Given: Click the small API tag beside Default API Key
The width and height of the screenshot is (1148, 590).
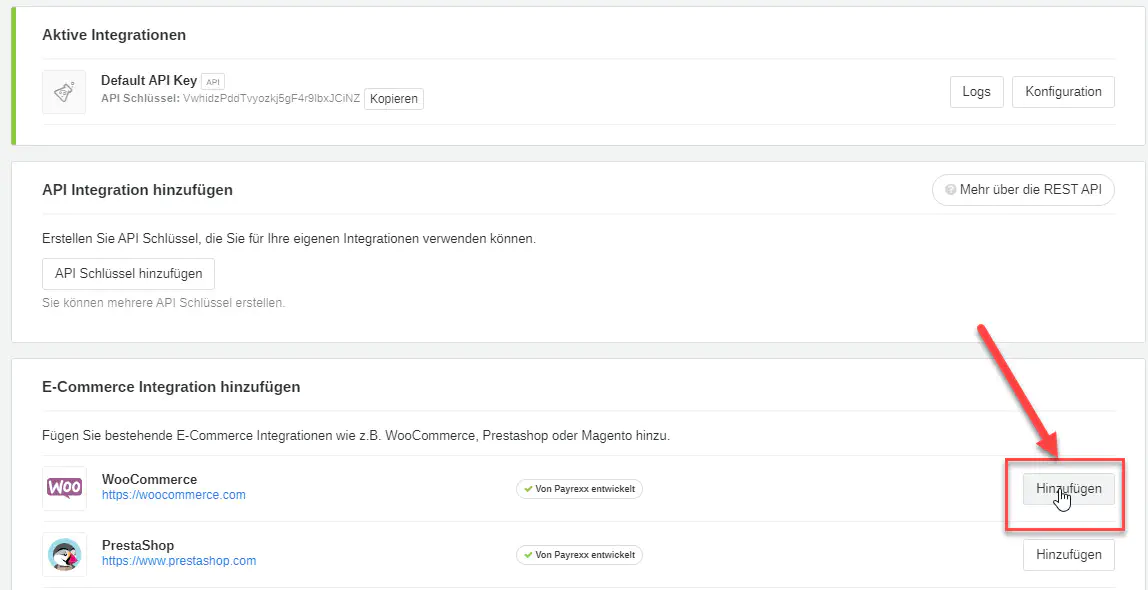Looking at the screenshot, I should coord(212,81).
